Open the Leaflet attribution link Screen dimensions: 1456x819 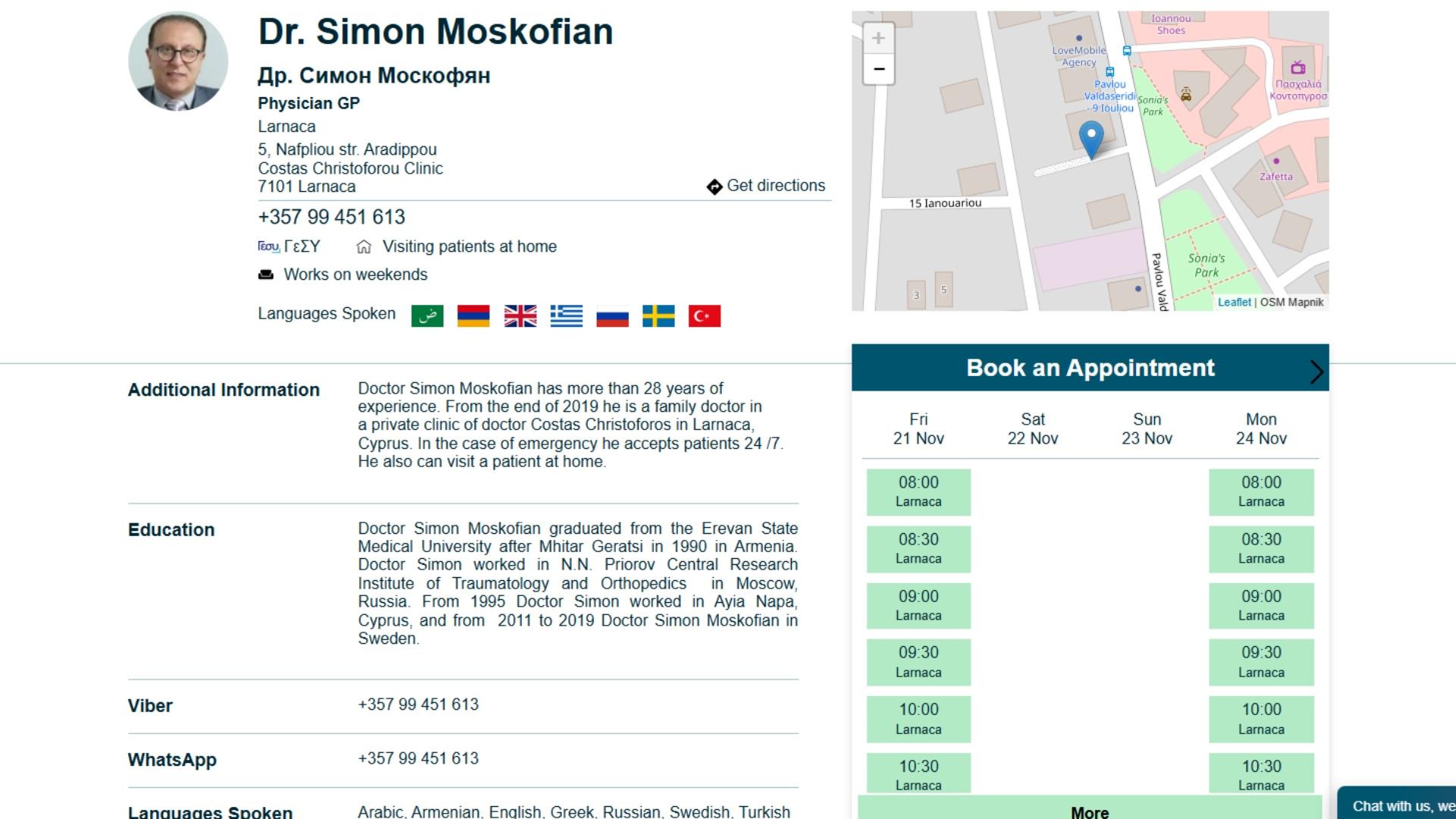1234,302
